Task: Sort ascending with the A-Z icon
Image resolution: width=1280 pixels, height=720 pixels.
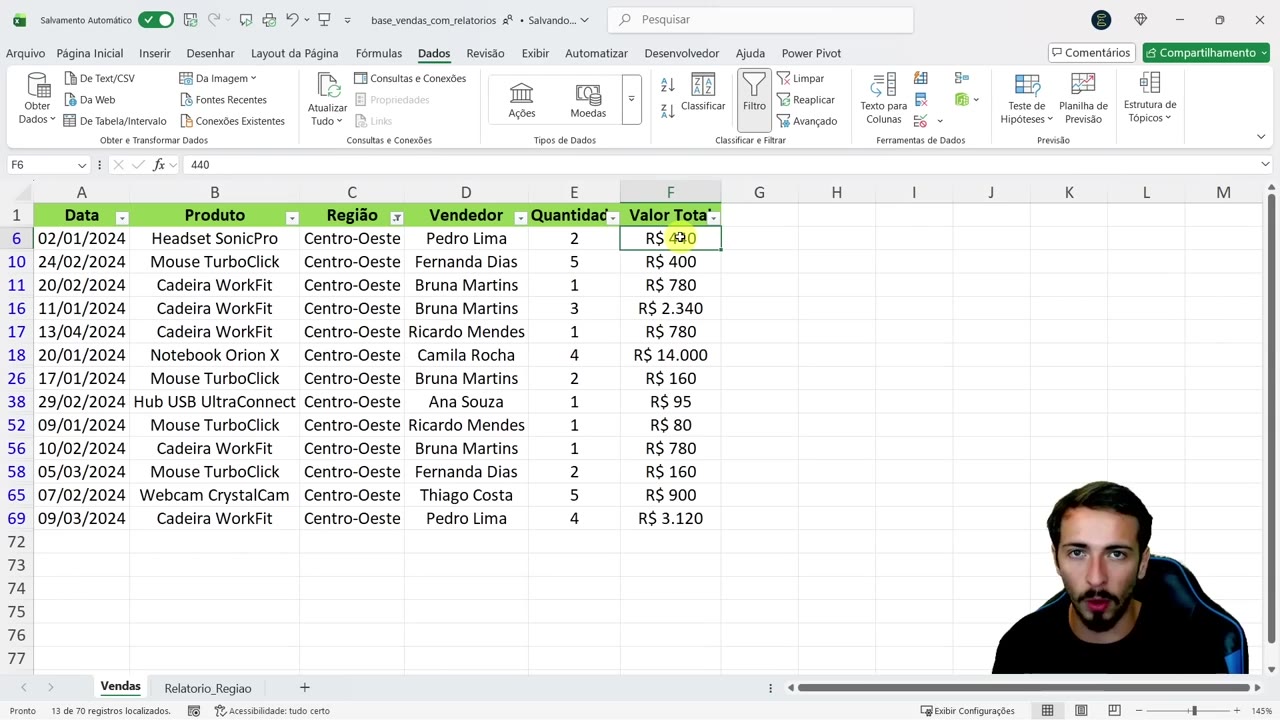Action: 668,85
